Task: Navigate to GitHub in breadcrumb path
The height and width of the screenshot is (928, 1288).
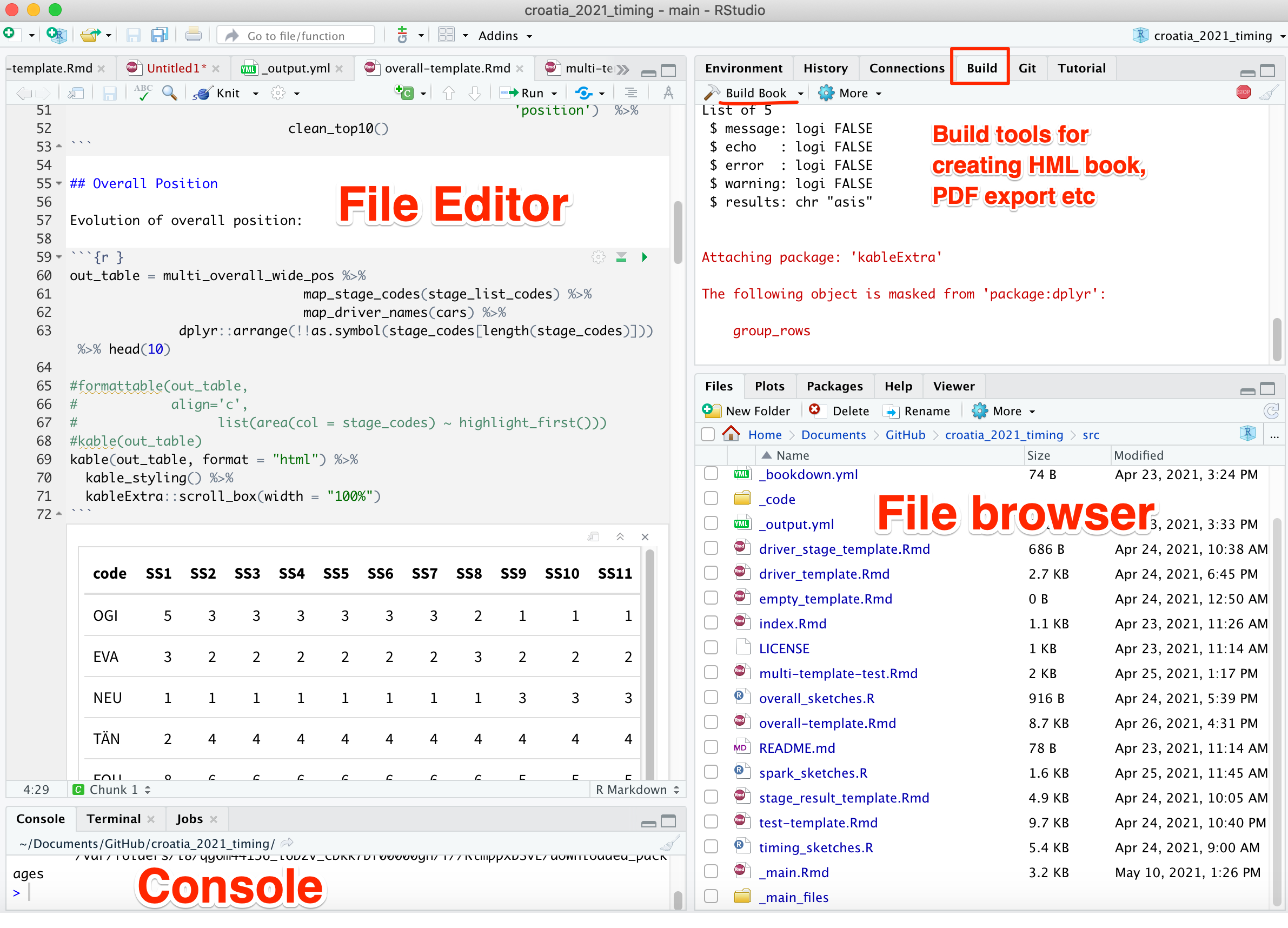Action: pyautogui.click(x=905, y=434)
